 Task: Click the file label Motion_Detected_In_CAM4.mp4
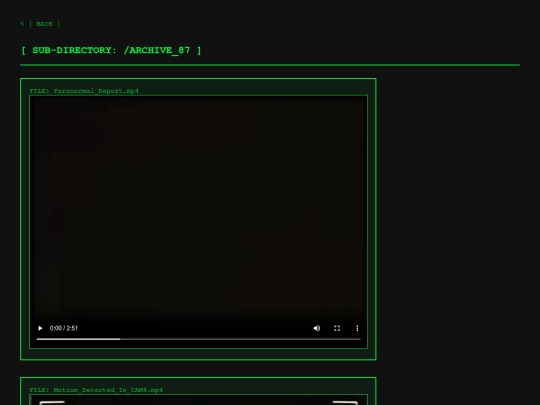pos(96,390)
